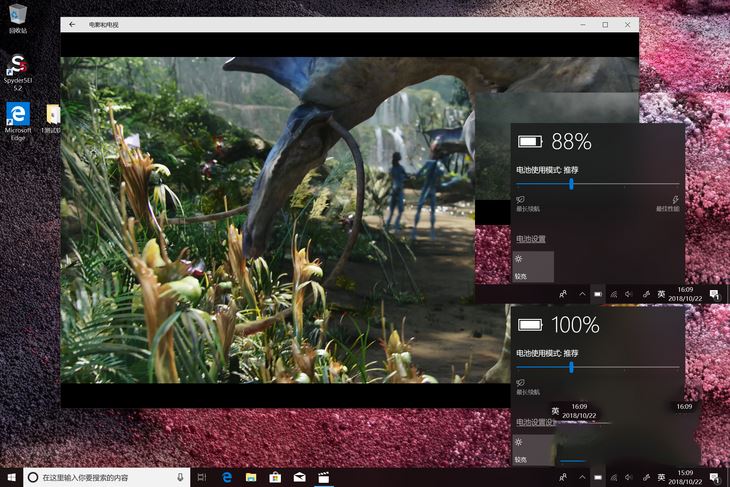The image size is (730, 487).
Task: Switch the 英 input method in the 16:09 tray
Action: 661,294
